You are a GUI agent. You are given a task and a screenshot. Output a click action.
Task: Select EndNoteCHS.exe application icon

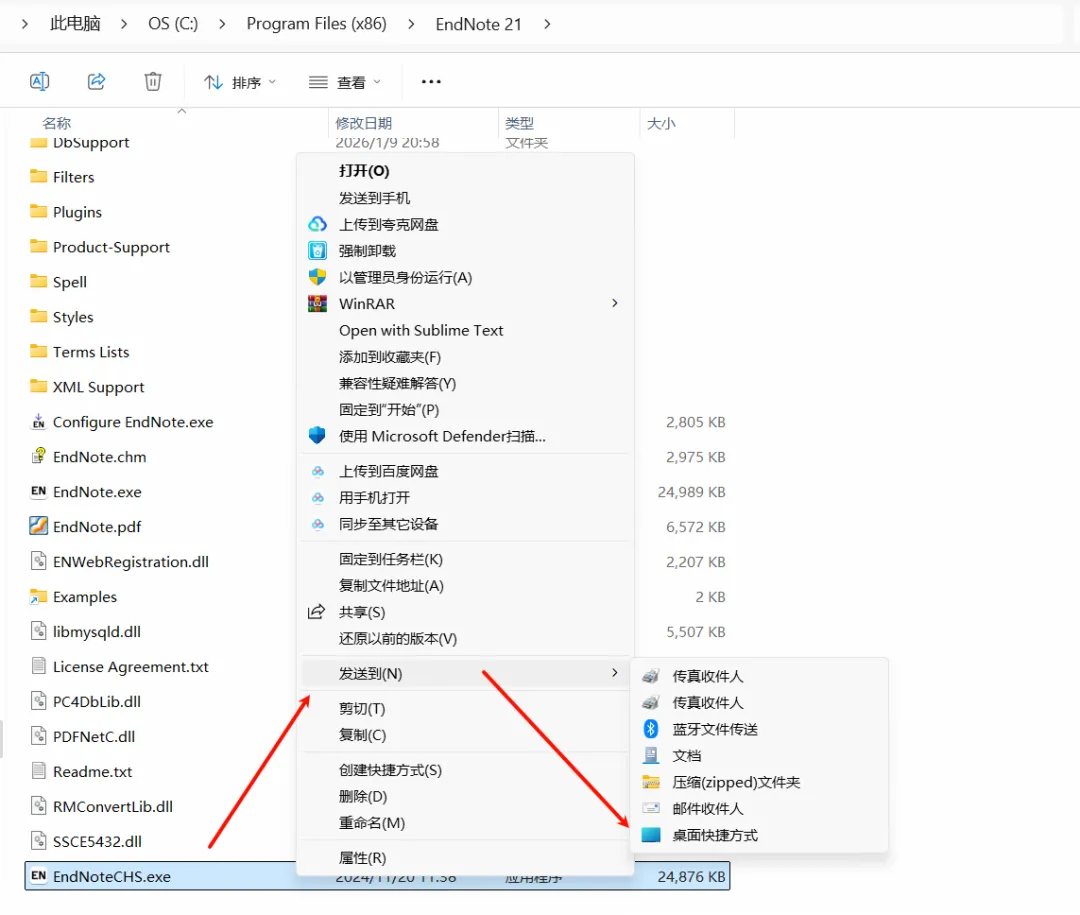point(39,876)
